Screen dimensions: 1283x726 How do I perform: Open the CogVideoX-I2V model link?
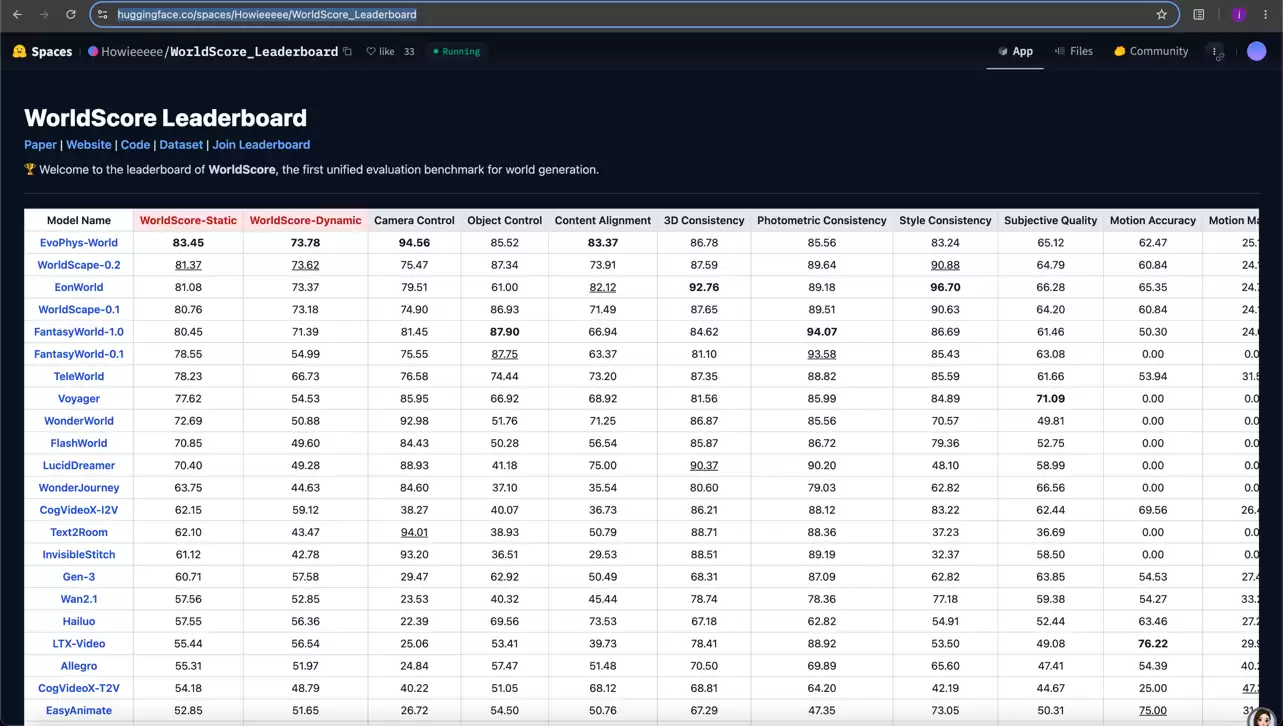click(79, 510)
